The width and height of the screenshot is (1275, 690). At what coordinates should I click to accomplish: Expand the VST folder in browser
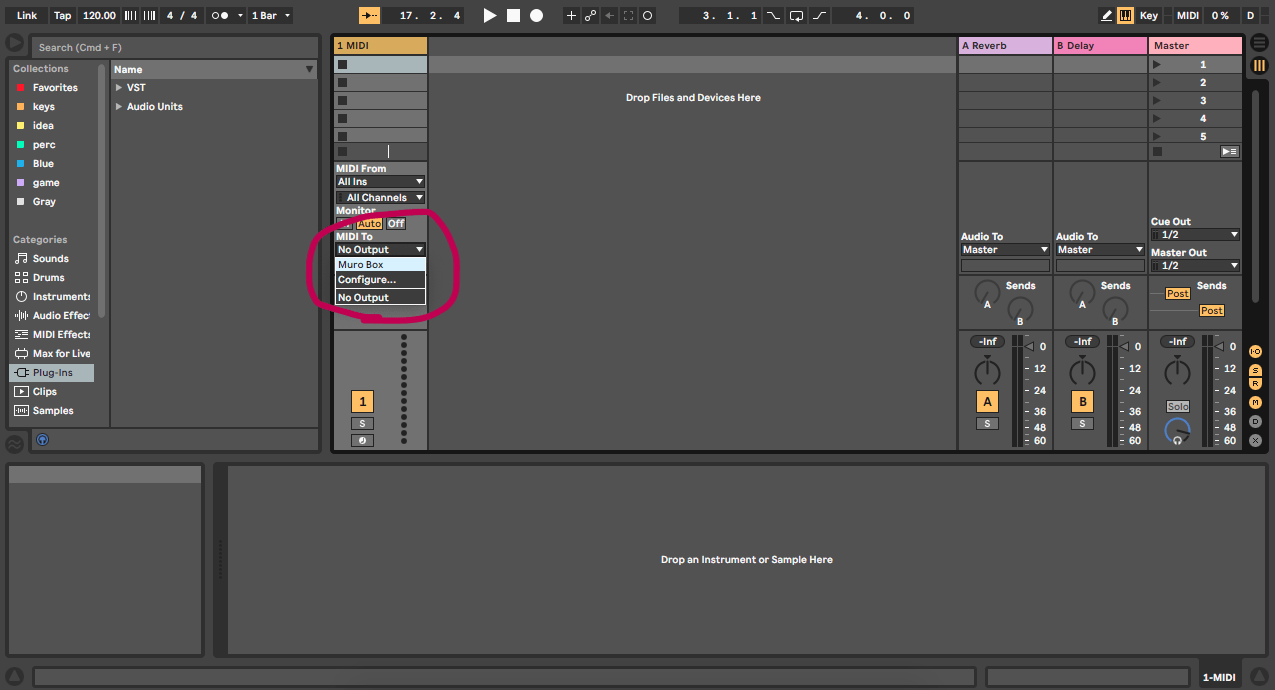click(x=119, y=88)
